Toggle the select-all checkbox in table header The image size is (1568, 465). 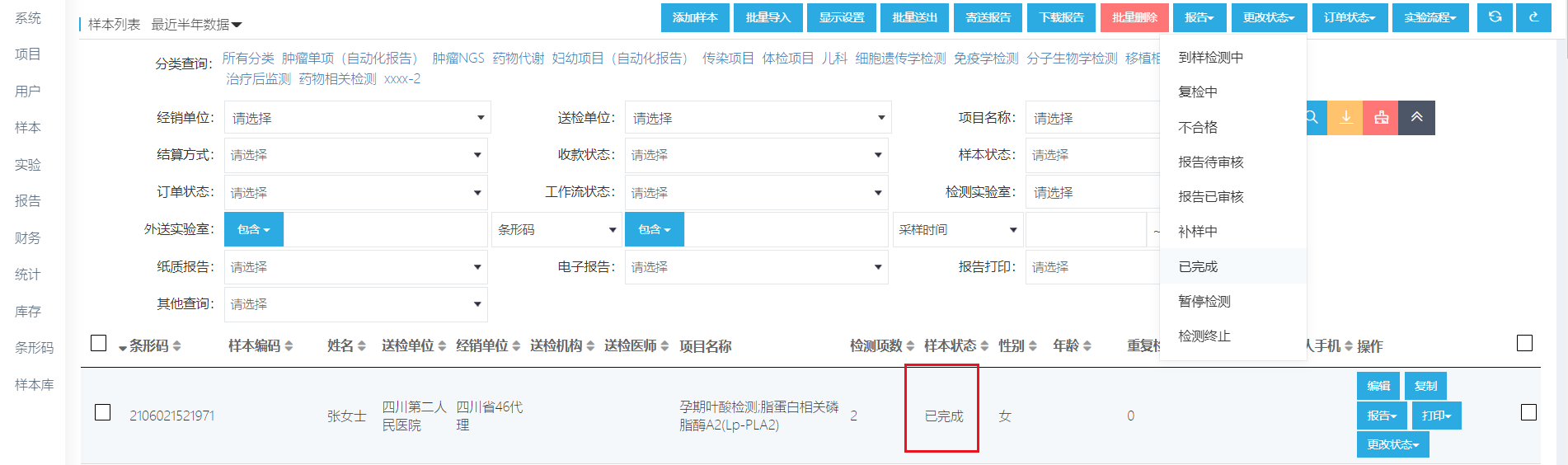point(99,343)
